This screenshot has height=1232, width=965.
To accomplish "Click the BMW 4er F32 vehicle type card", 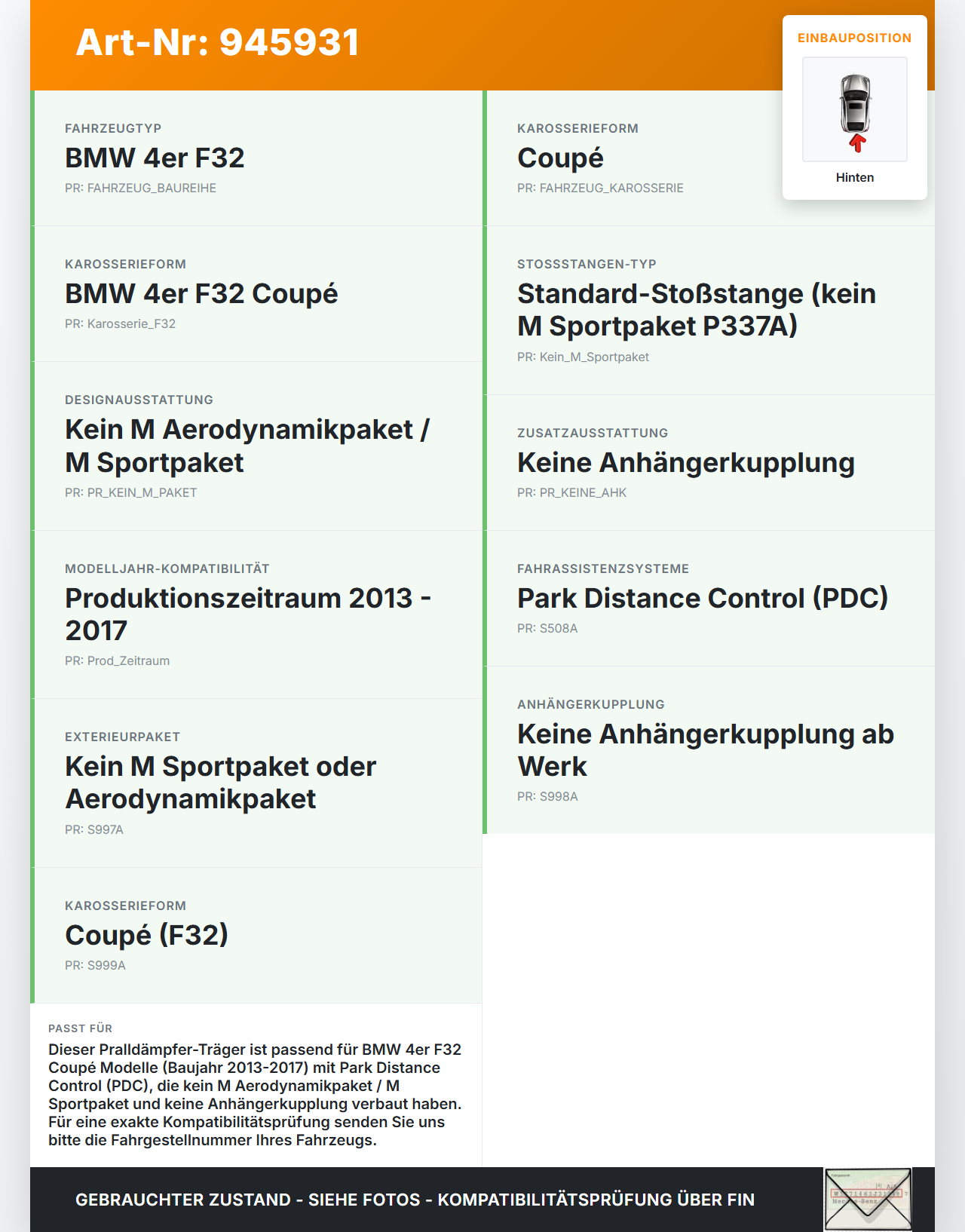I will tap(256, 158).
